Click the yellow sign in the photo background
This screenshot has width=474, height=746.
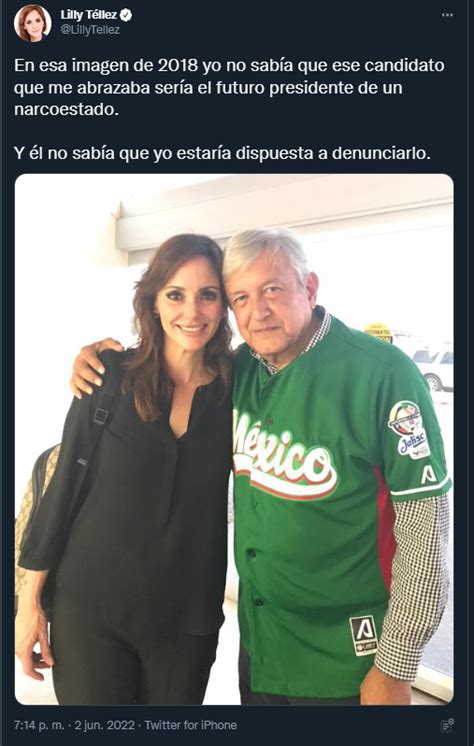378,333
